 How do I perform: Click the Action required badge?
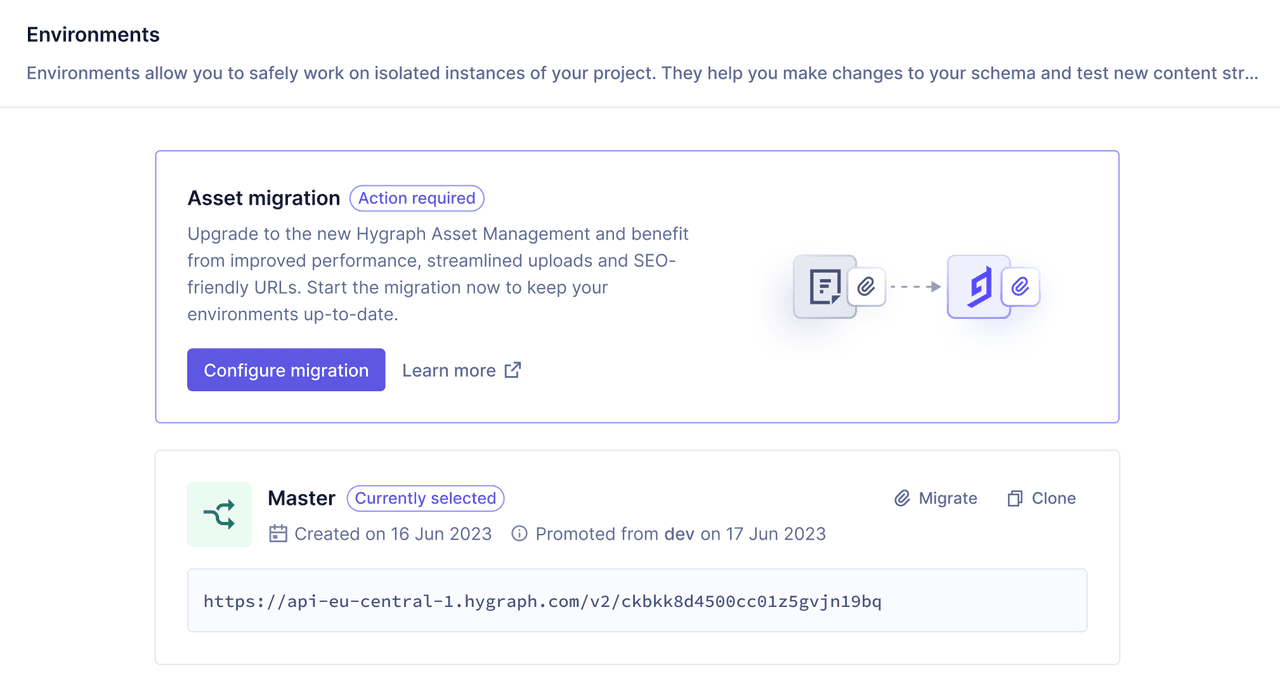click(416, 198)
